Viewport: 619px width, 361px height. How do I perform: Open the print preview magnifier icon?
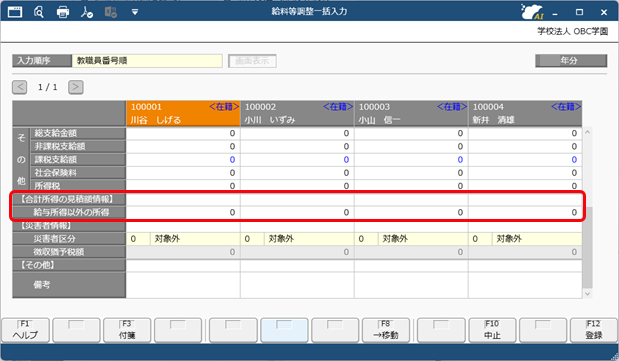pos(39,12)
